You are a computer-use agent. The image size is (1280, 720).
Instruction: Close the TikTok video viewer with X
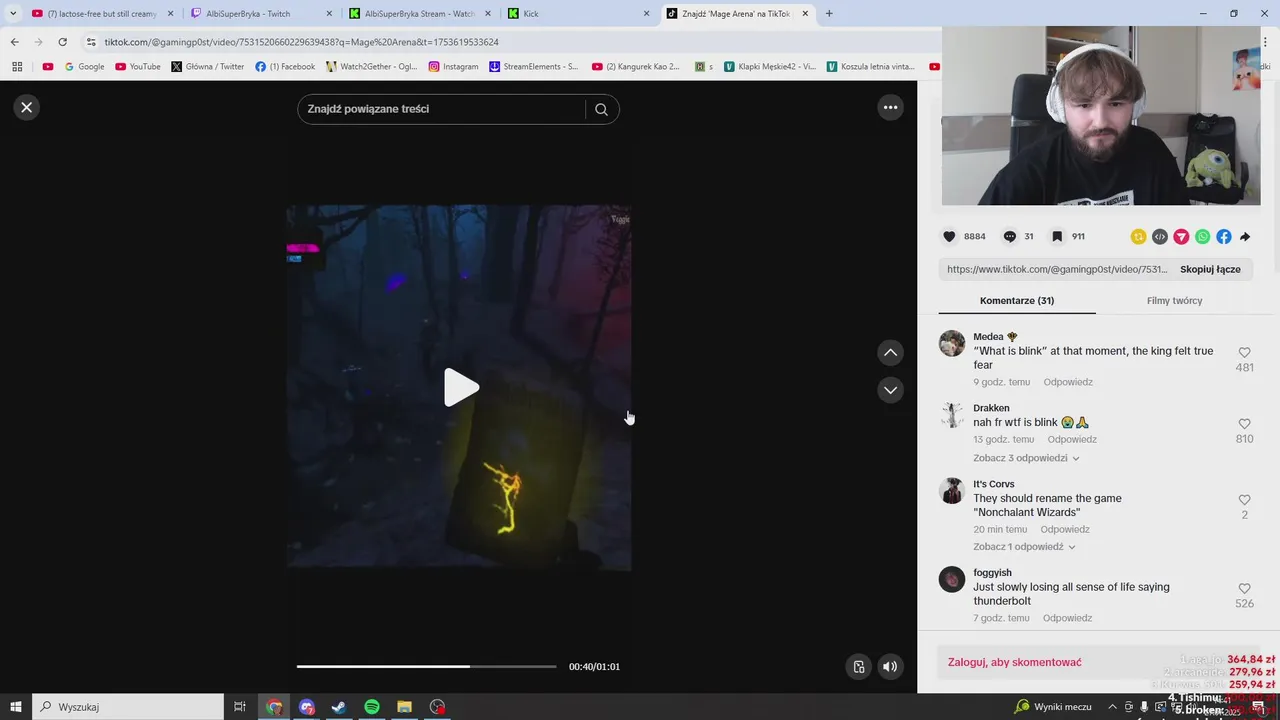(27, 107)
